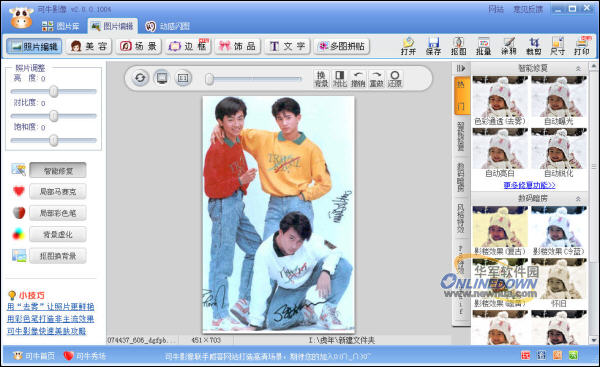
Task: Open the 美容 beauty tab
Action: pyautogui.click(x=89, y=46)
